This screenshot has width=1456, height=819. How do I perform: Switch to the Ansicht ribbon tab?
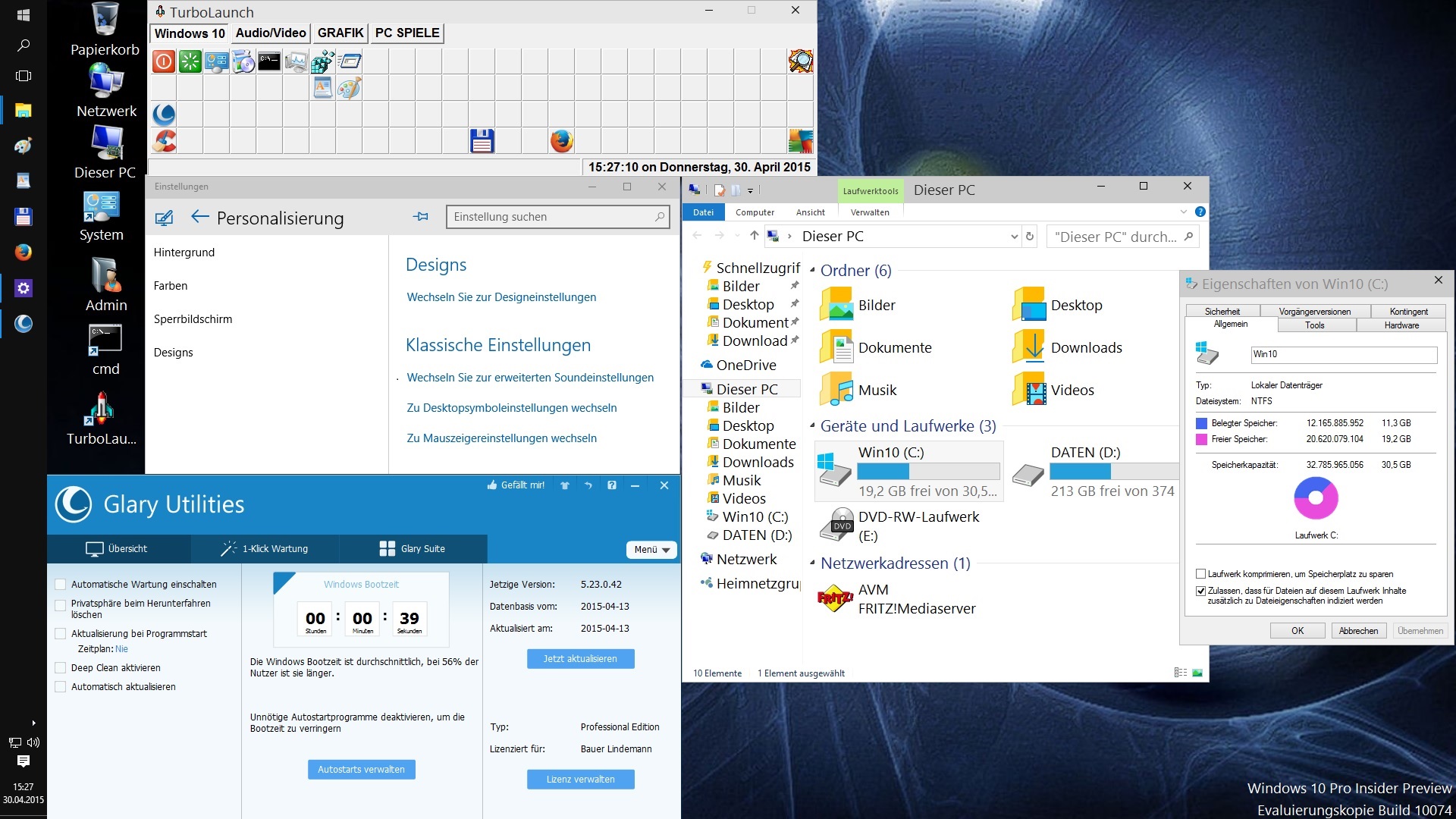tap(810, 212)
